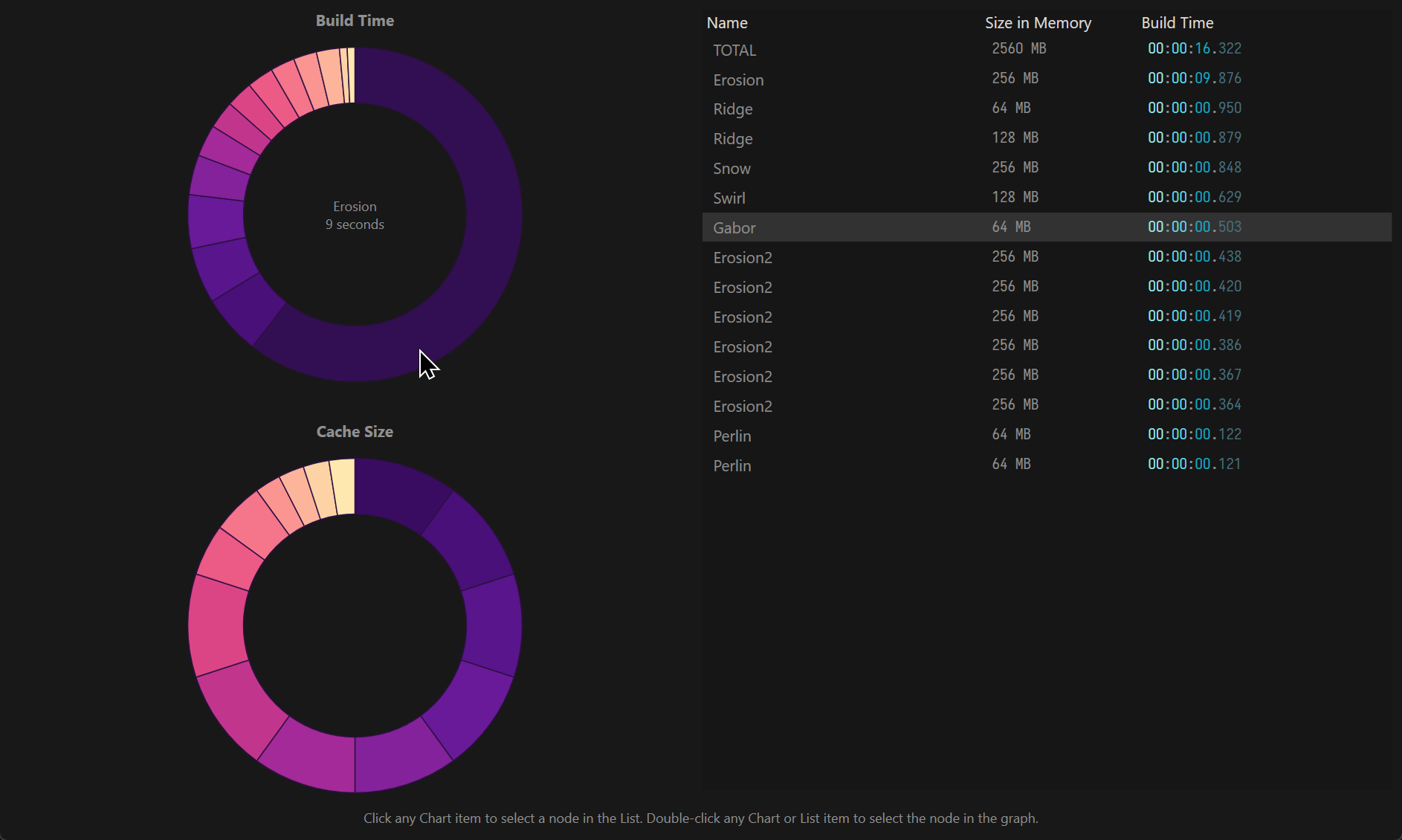The image size is (1402, 840).
Task: Click the Build Time column header
Action: tap(1178, 23)
